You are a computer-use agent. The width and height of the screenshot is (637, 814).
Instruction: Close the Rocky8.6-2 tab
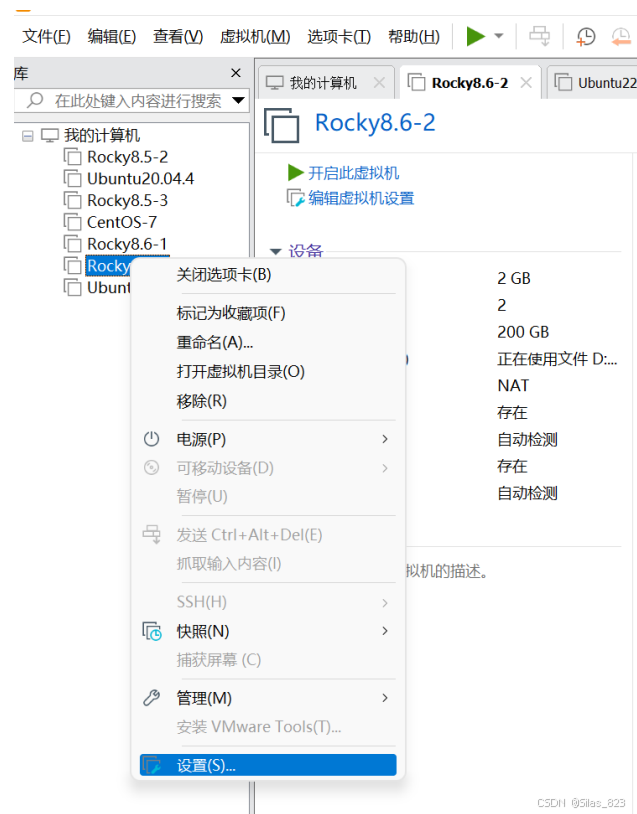[x=526, y=83]
